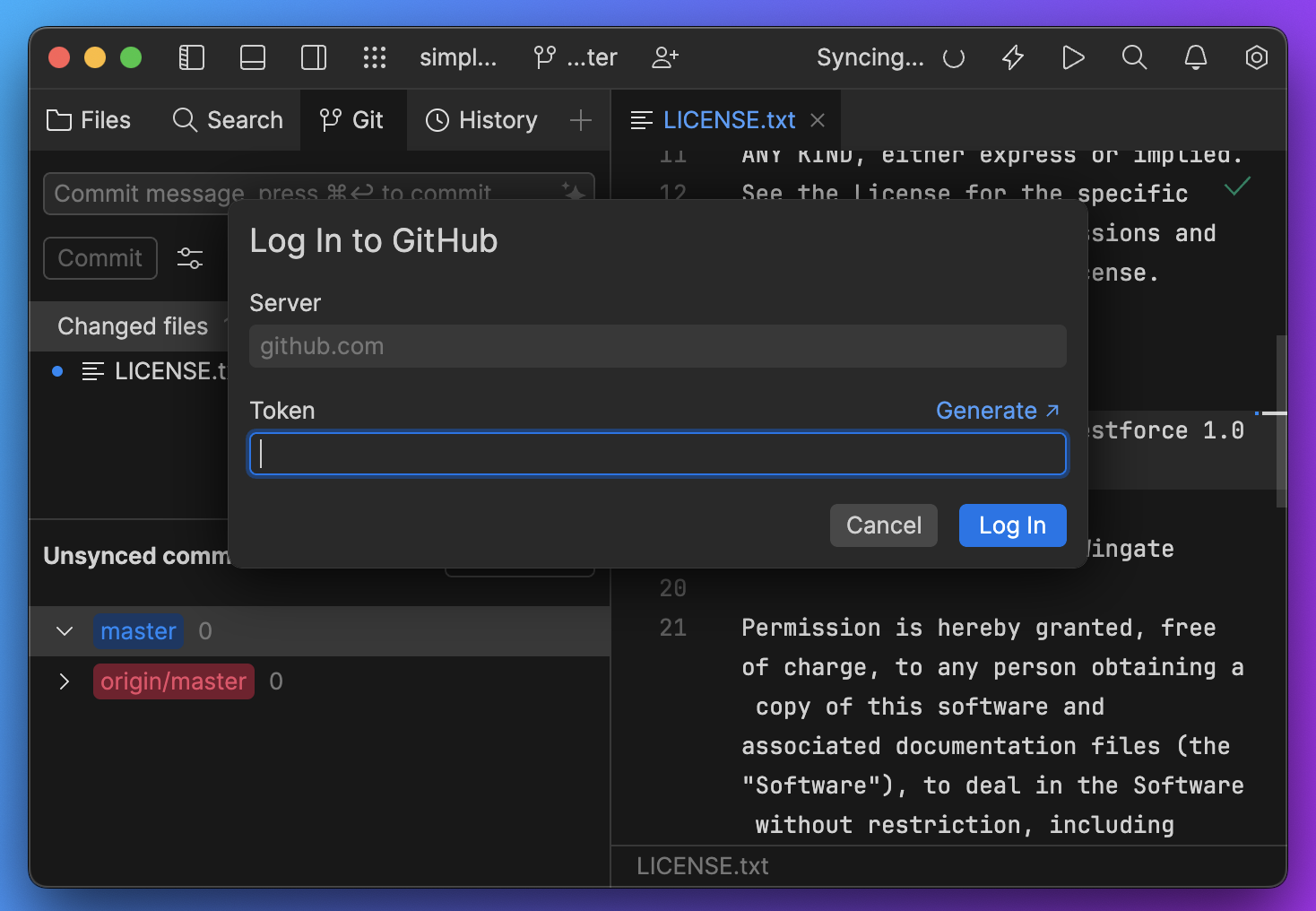Screen dimensions: 1316x911
Task: Select the blue master branch label
Action: click(138, 631)
